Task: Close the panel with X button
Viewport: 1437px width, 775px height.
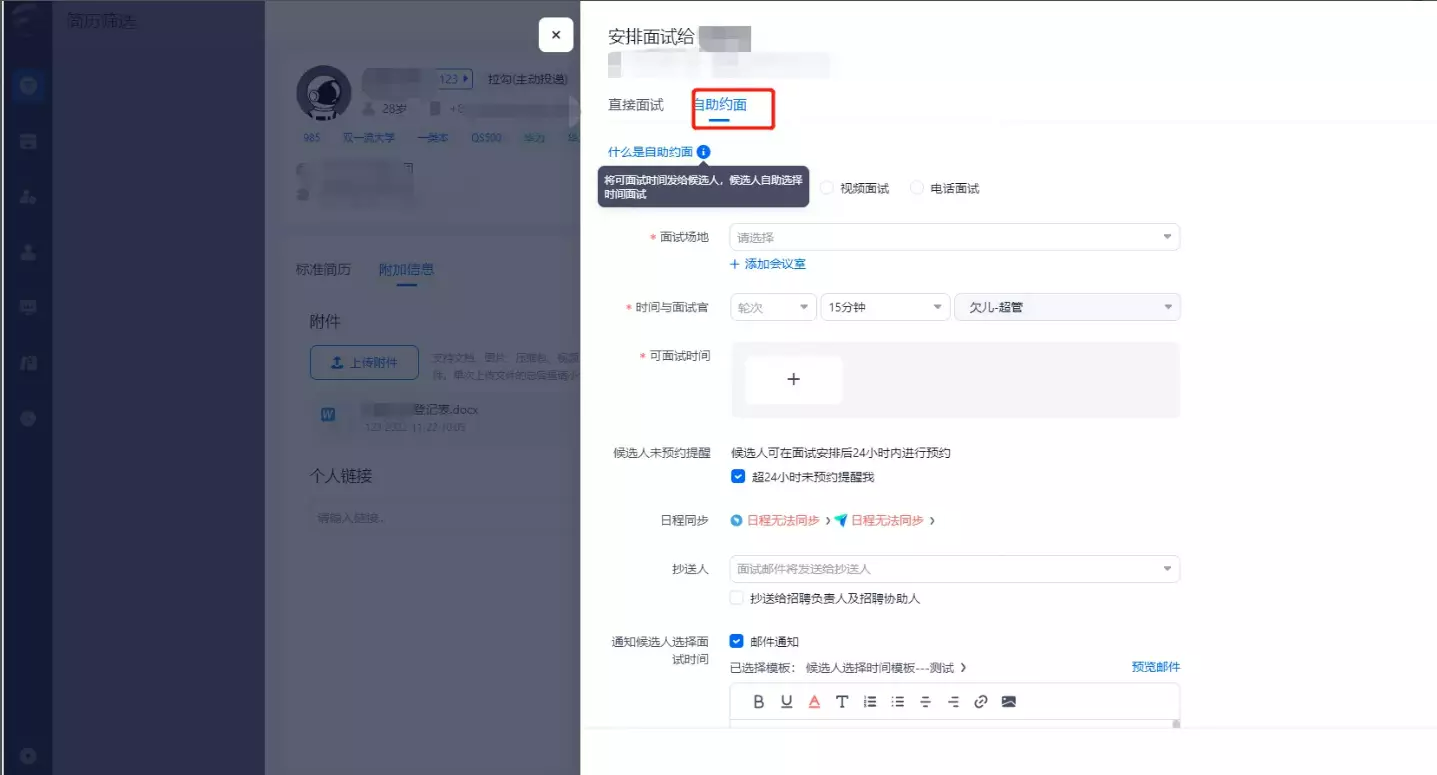Action: 556,35
